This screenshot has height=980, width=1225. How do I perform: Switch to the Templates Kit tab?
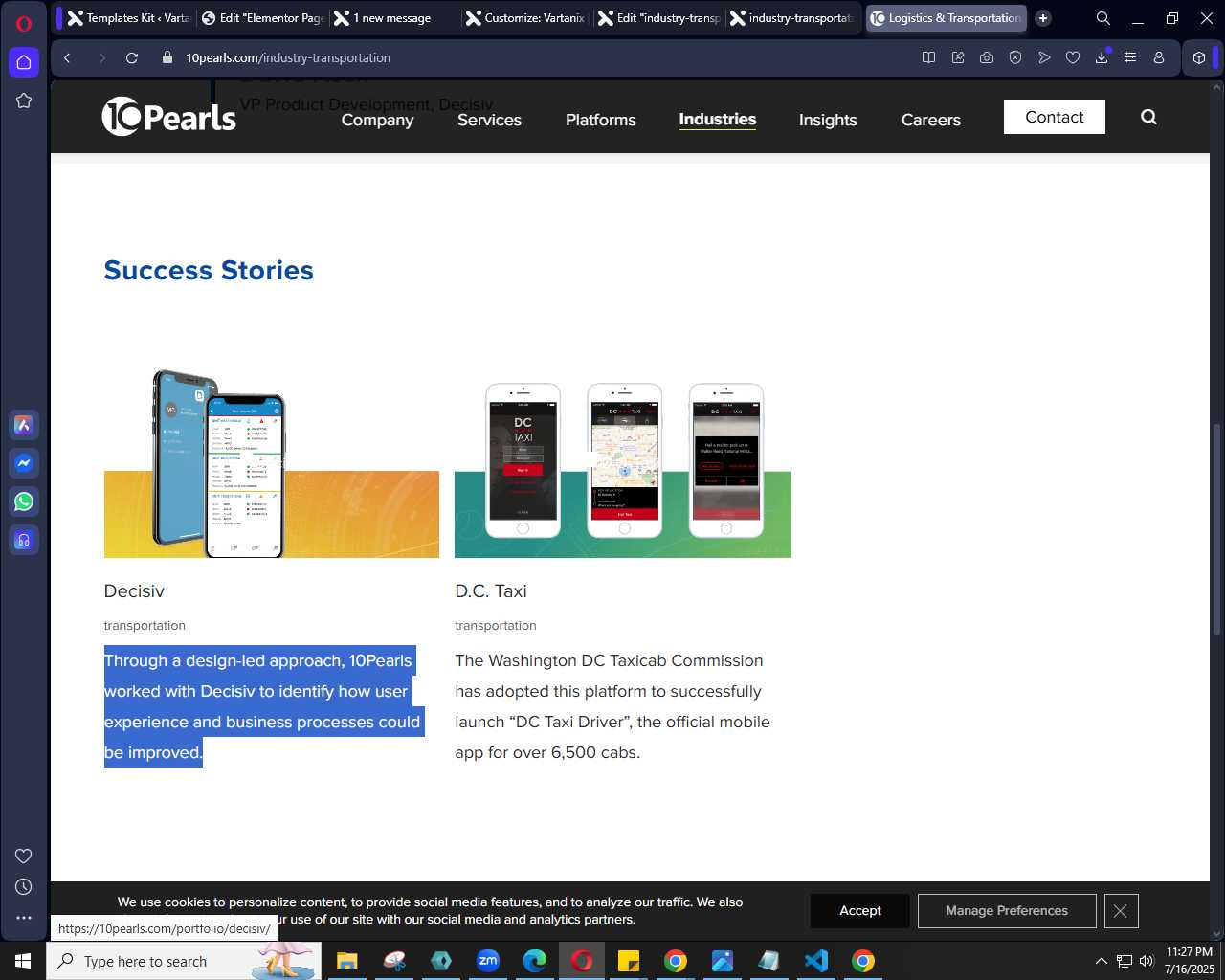[x=129, y=18]
